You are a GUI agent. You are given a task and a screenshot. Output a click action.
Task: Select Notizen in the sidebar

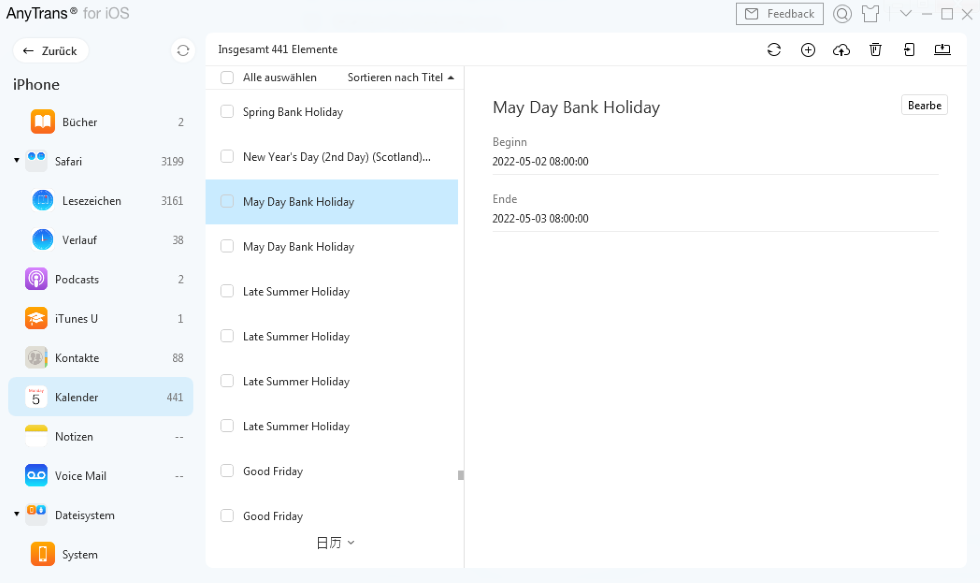click(x=74, y=437)
